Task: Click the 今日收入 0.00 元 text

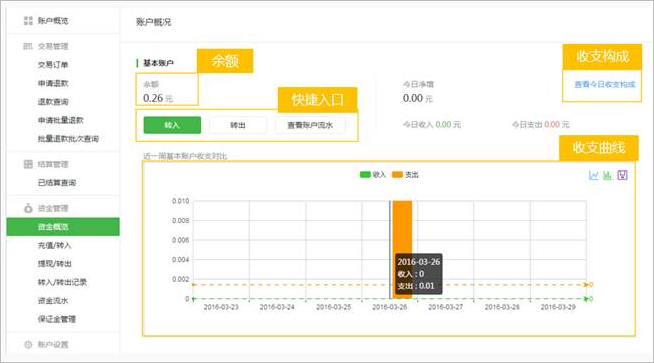Action: (432, 124)
